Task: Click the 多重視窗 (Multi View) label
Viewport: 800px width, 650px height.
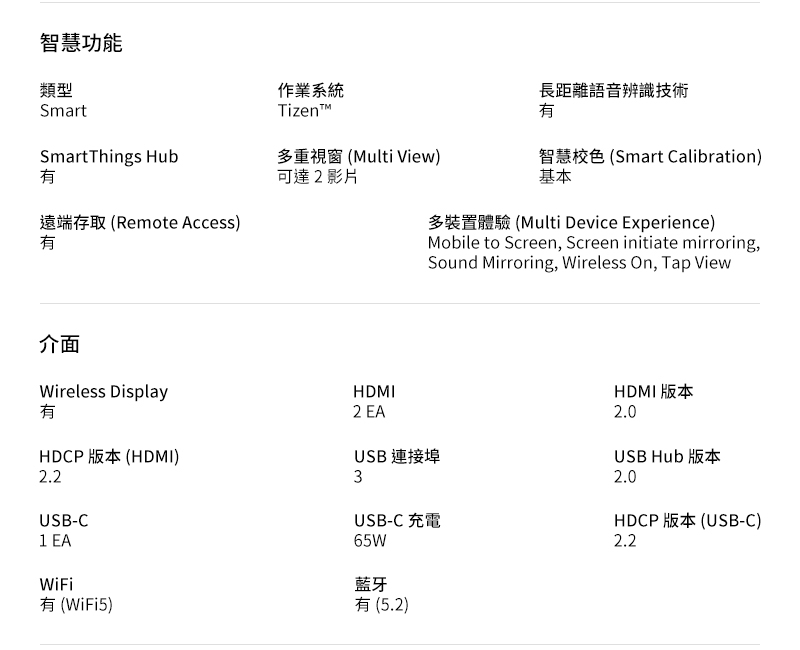Action: (358, 157)
